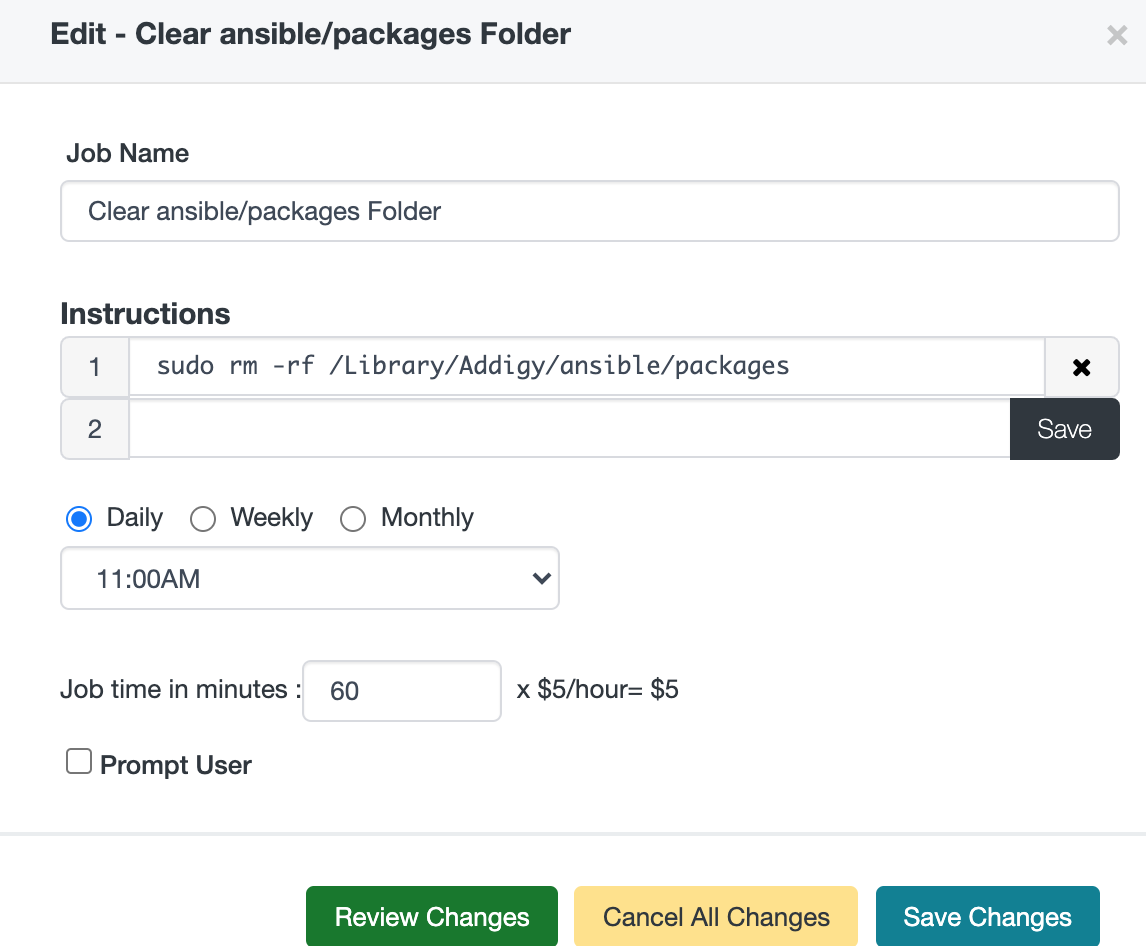1146x946 pixels.
Task: Click the Instructions heading
Action: (x=145, y=314)
